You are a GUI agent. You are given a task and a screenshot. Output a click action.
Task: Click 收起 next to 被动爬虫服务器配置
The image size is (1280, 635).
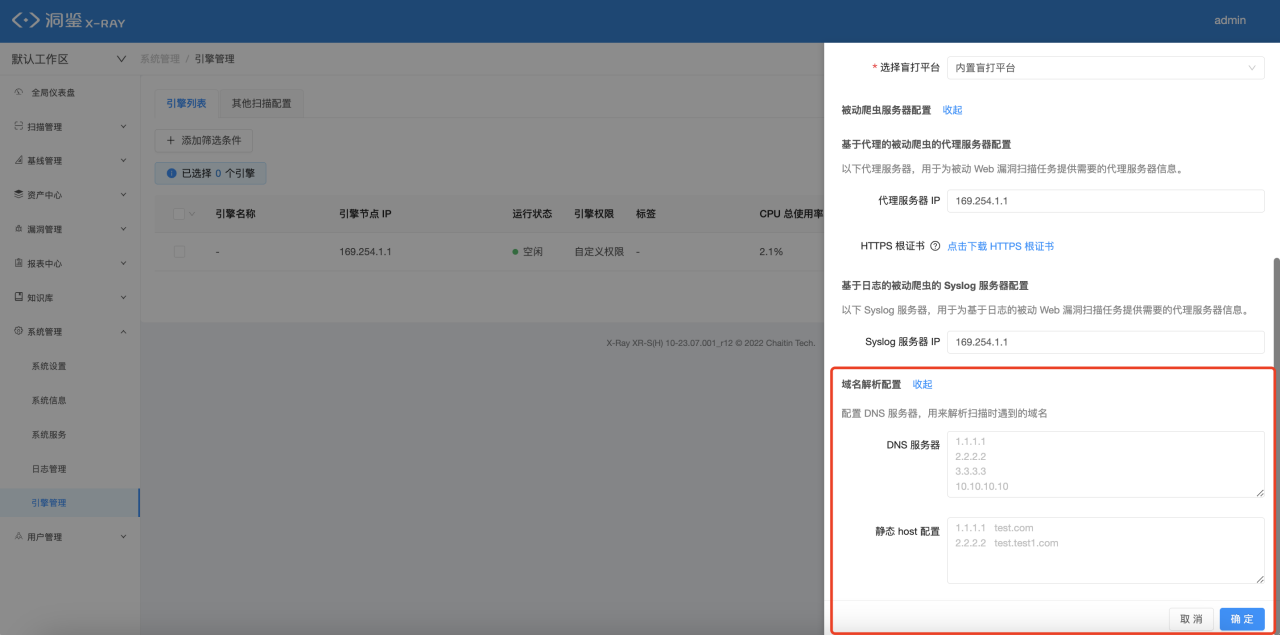[952, 110]
